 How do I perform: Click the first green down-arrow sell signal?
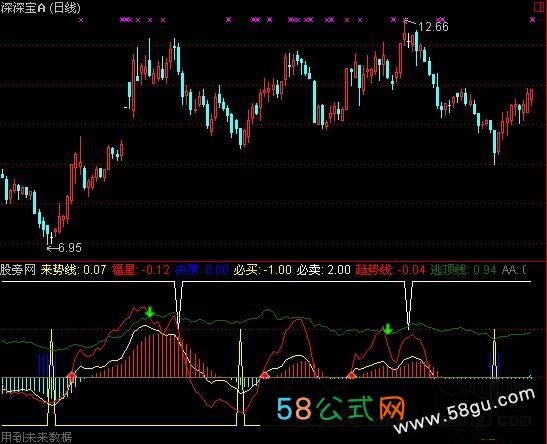pos(150,312)
